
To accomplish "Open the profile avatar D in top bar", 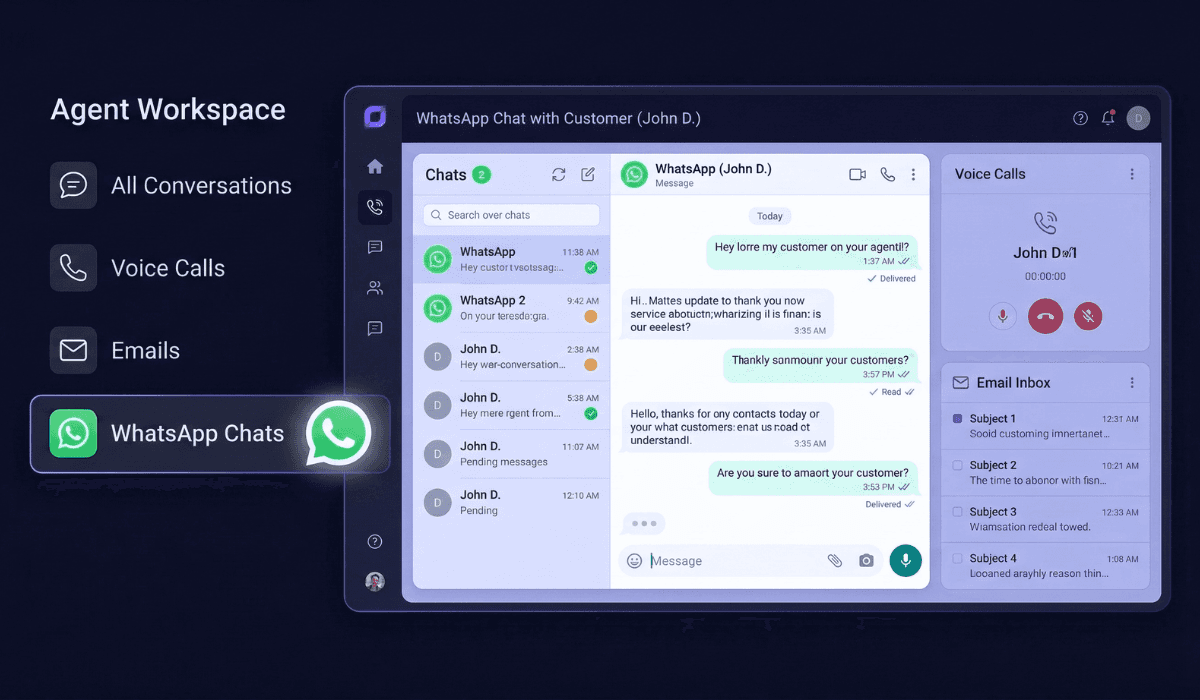I will point(1138,118).
